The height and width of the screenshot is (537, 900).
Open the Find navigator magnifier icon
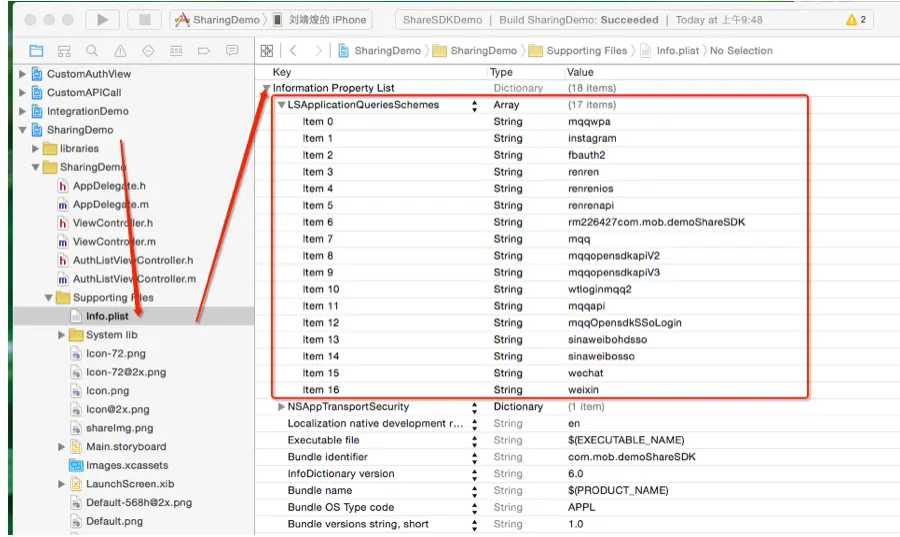pos(92,51)
